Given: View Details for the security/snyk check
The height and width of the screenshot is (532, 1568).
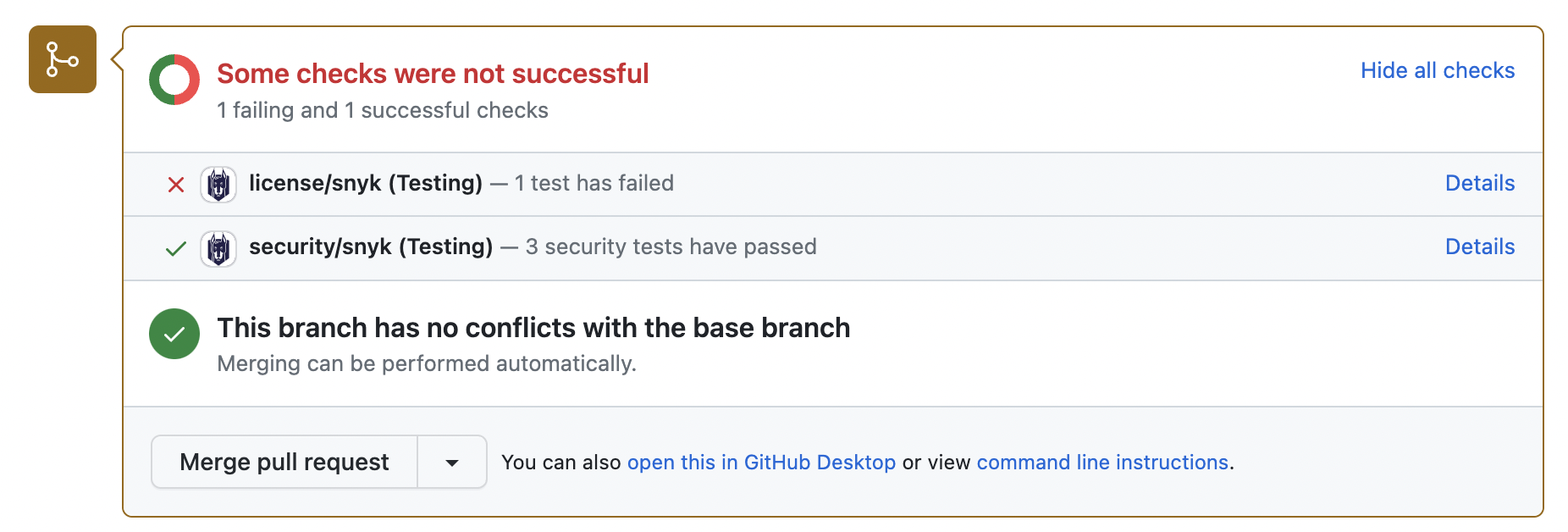Looking at the screenshot, I should coord(1479,247).
